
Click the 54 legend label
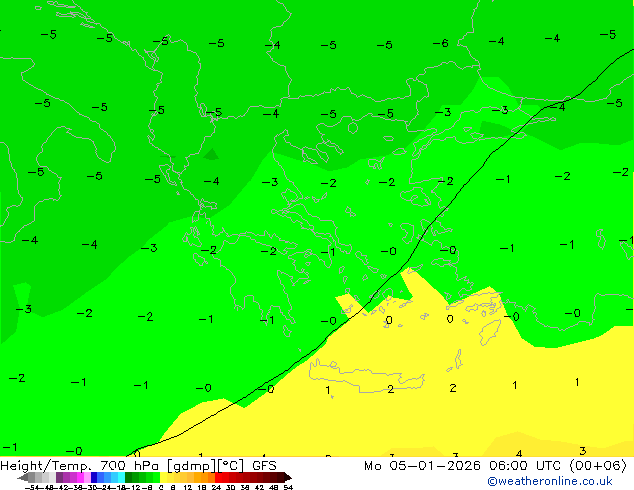point(288,488)
